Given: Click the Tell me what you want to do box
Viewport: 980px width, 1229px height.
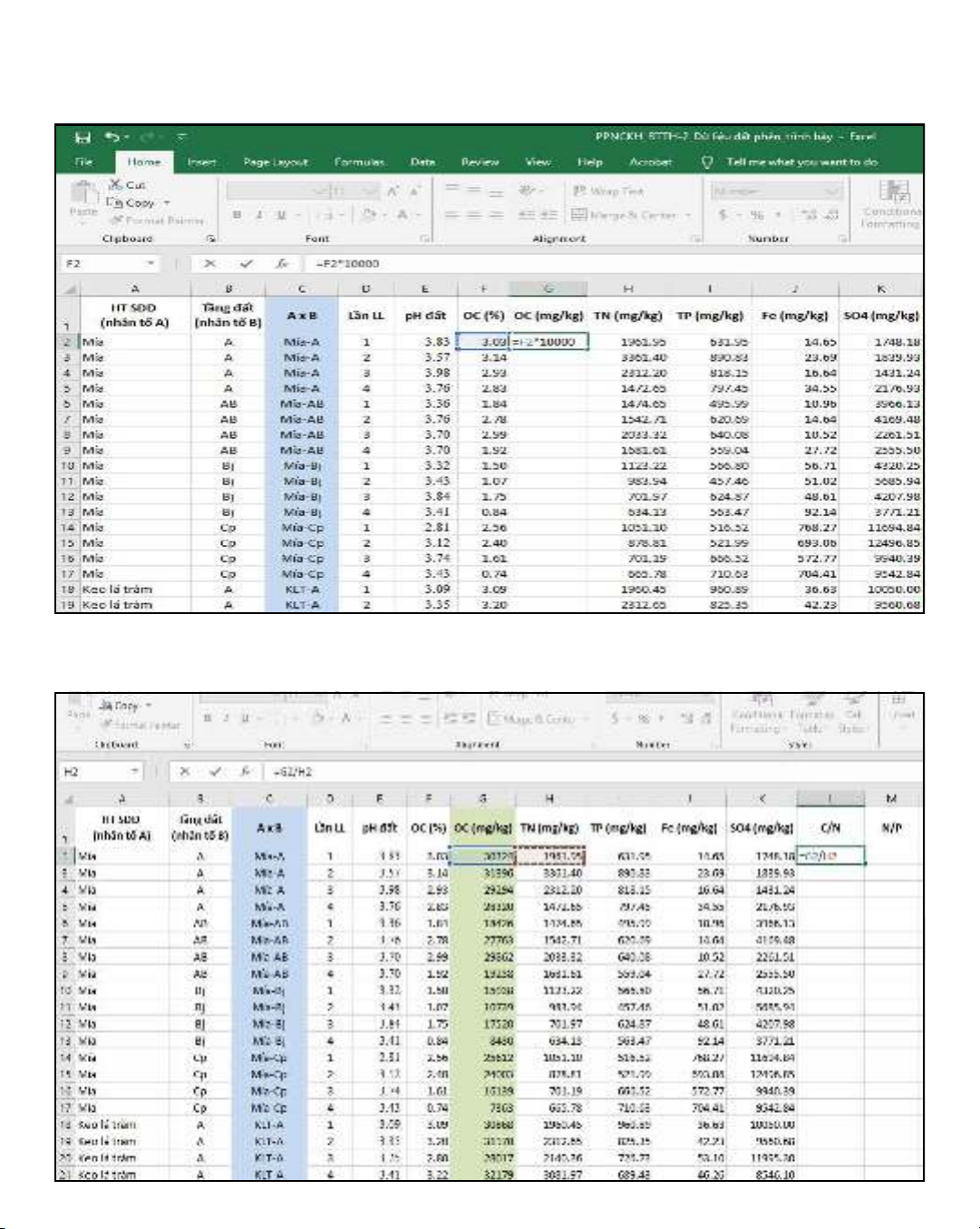Looking at the screenshot, I should pos(801,162).
